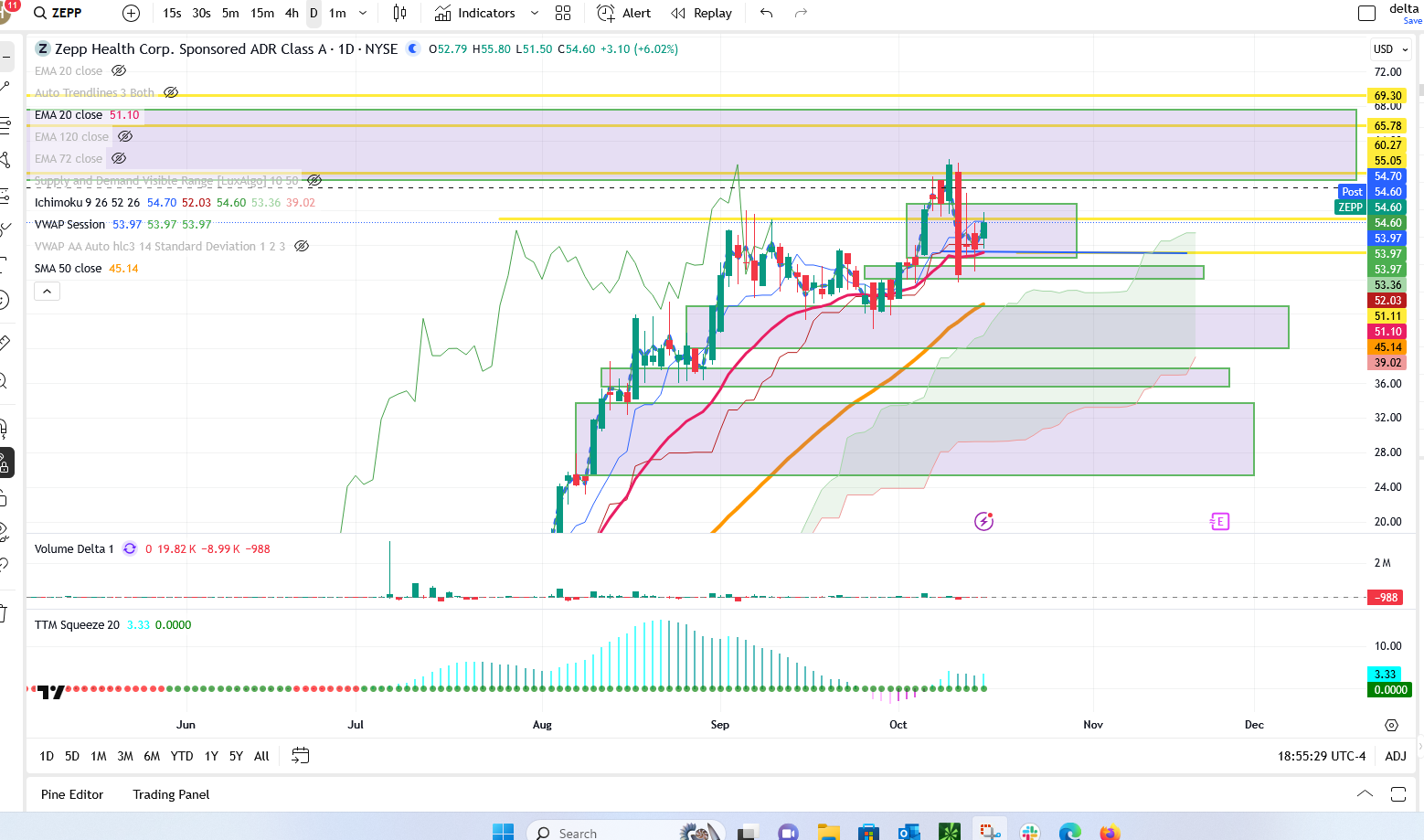Image resolution: width=1424 pixels, height=840 pixels.
Task: Open the candlestick chart type selector
Action: [x=399, y=13]
